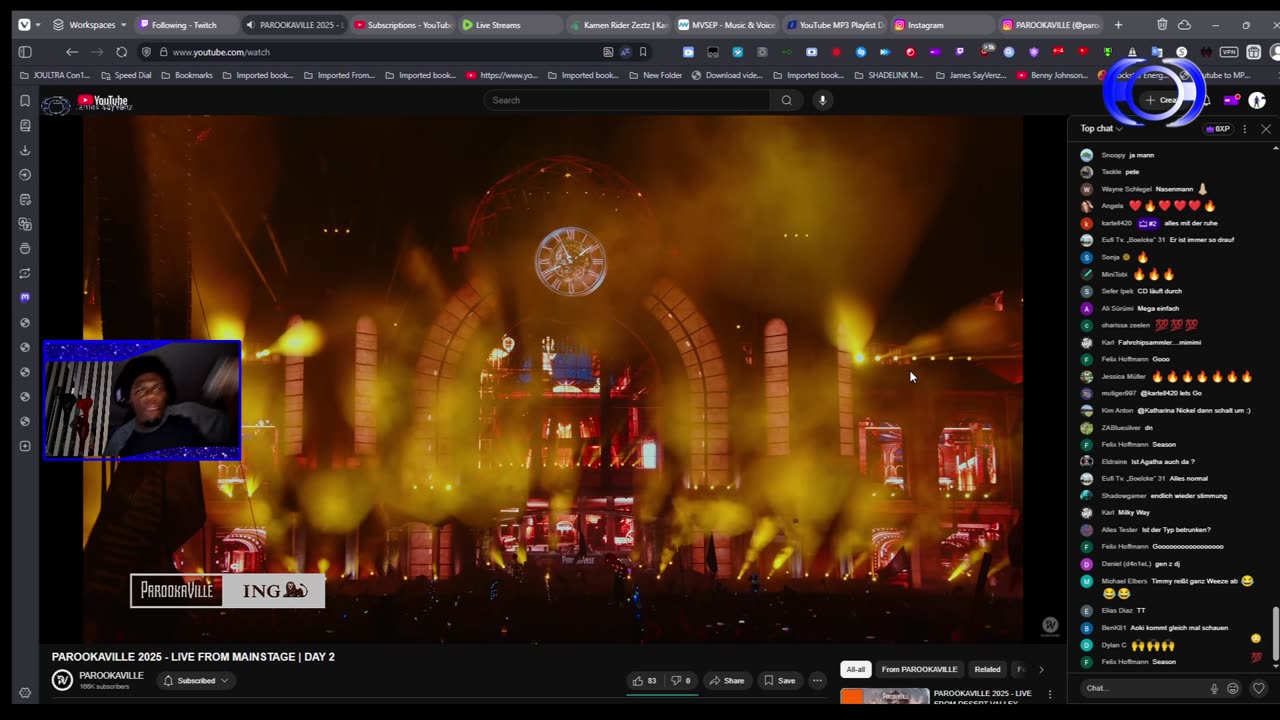Share the video

(727, 681)
